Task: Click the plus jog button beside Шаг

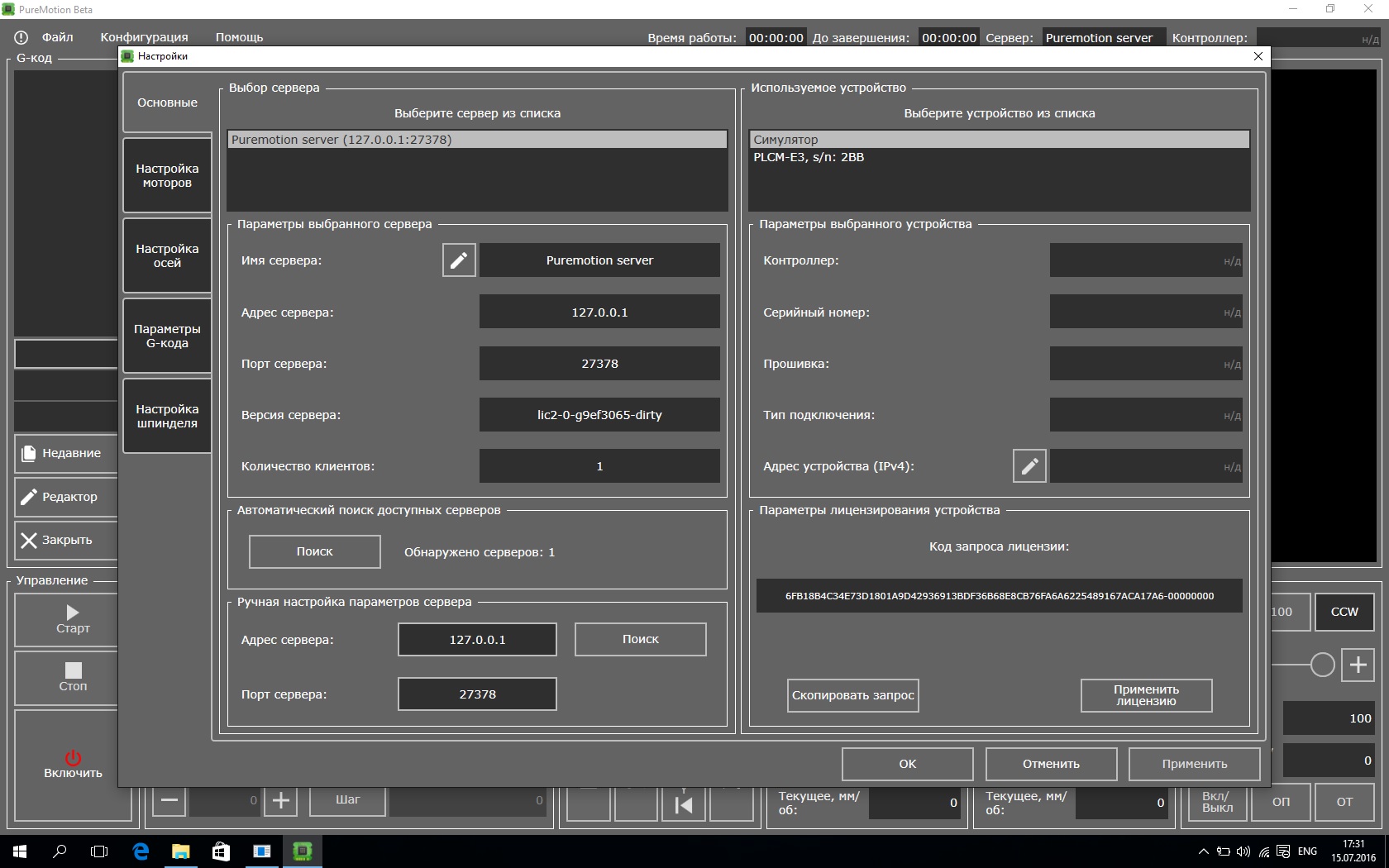Action: pyautogui.click(x=281, y=800)
